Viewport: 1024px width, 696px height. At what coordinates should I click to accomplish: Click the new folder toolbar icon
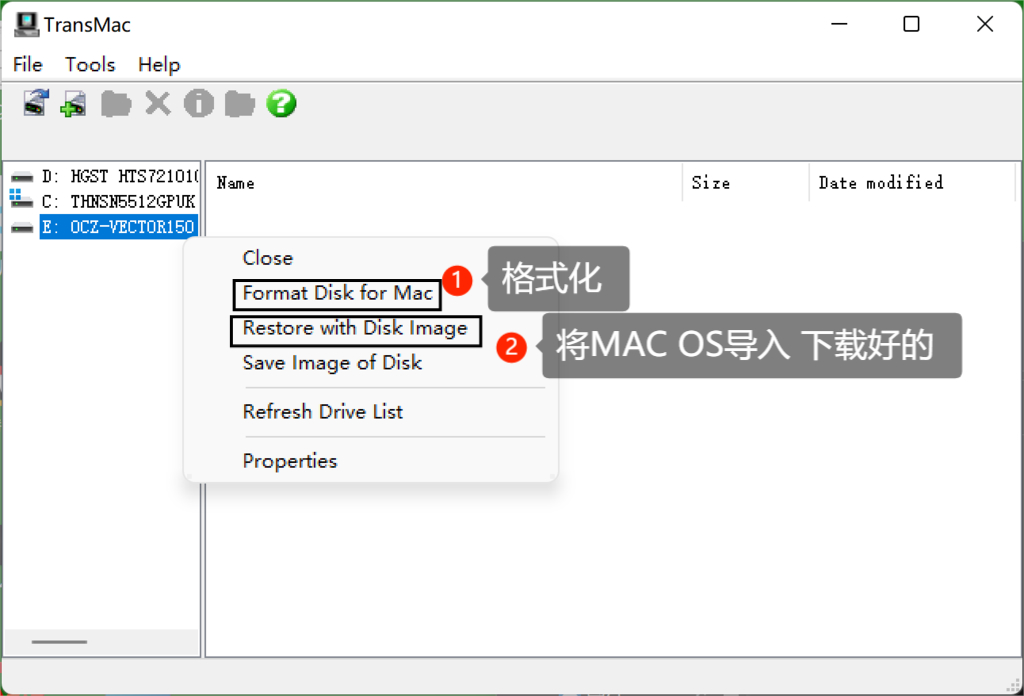[x=240, y=104]
